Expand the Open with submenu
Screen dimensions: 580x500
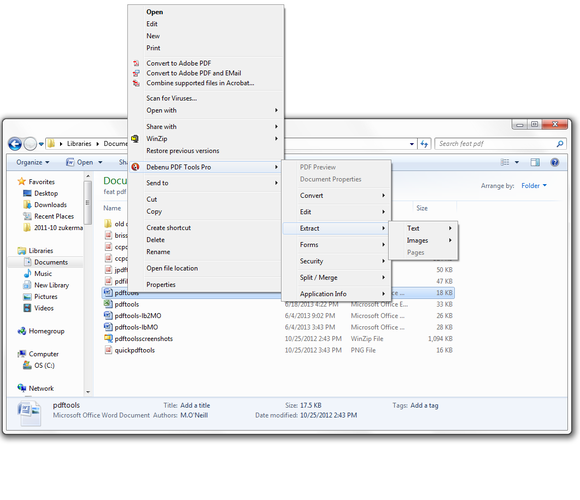276,110
